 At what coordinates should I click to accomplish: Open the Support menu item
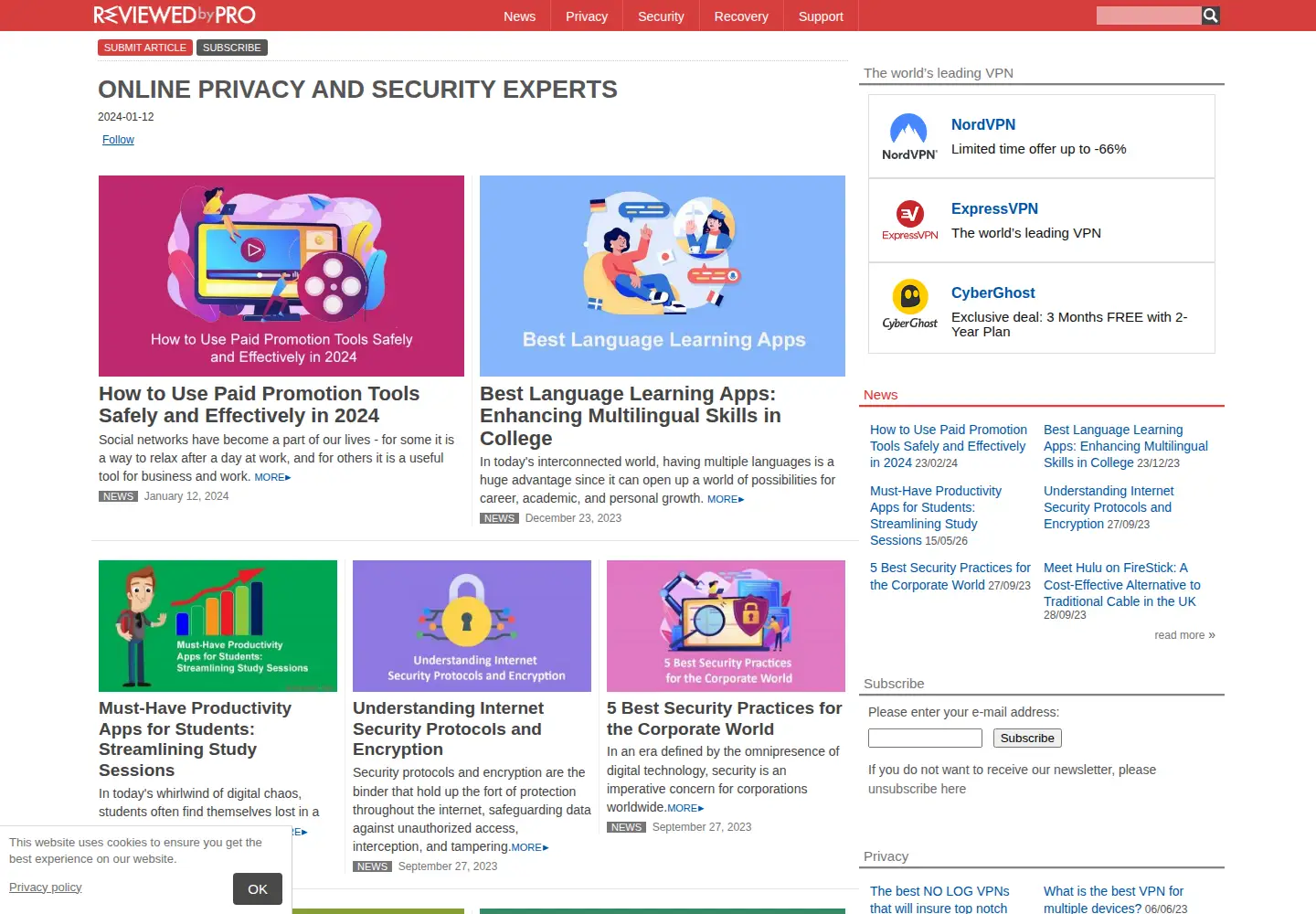coord(821,16)
